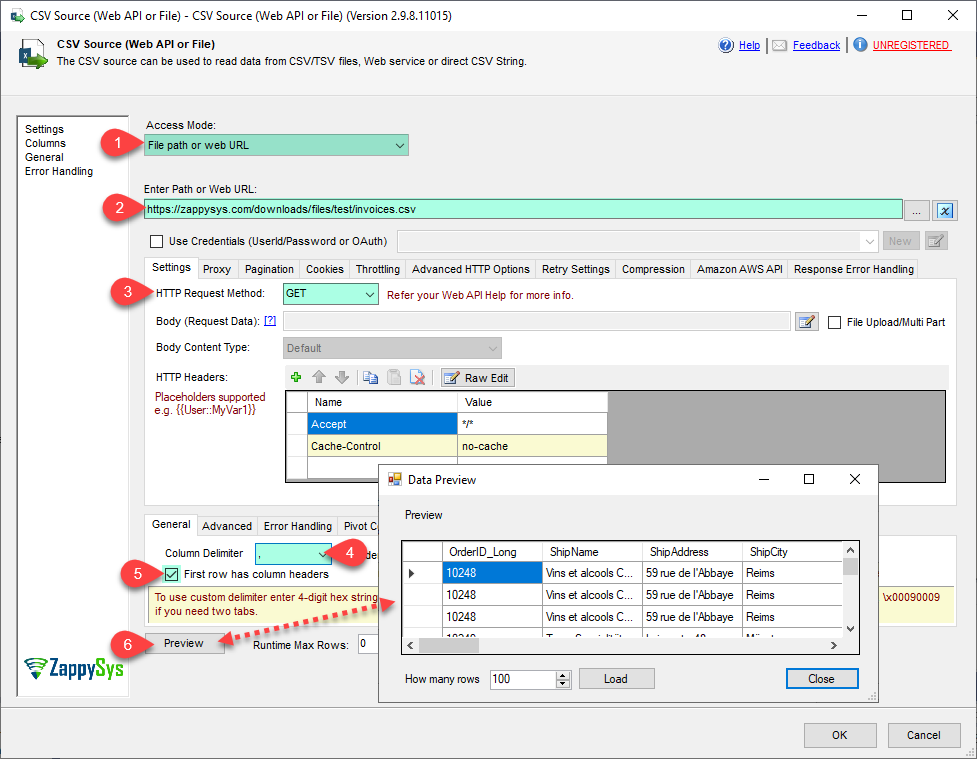
Task: Click the ShipCity column header
Action: pos(792,551)
